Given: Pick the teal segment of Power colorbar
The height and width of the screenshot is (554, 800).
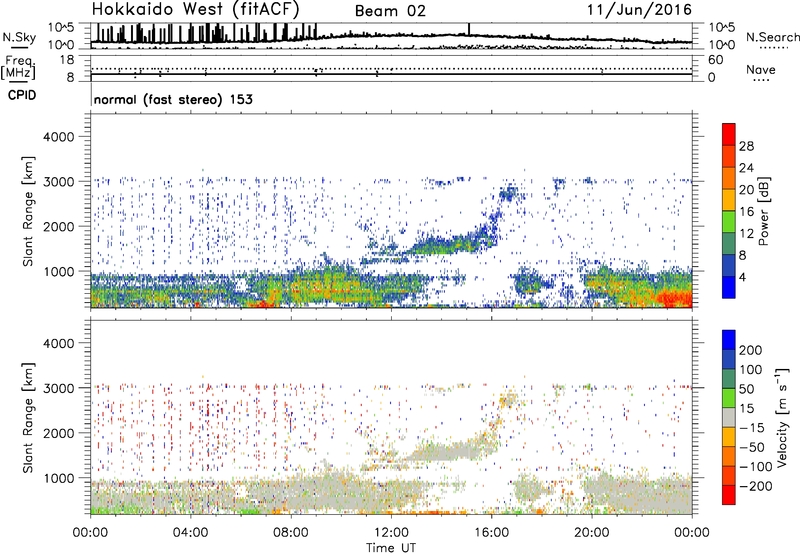Looking at the screenshot, I should point(729,243).
